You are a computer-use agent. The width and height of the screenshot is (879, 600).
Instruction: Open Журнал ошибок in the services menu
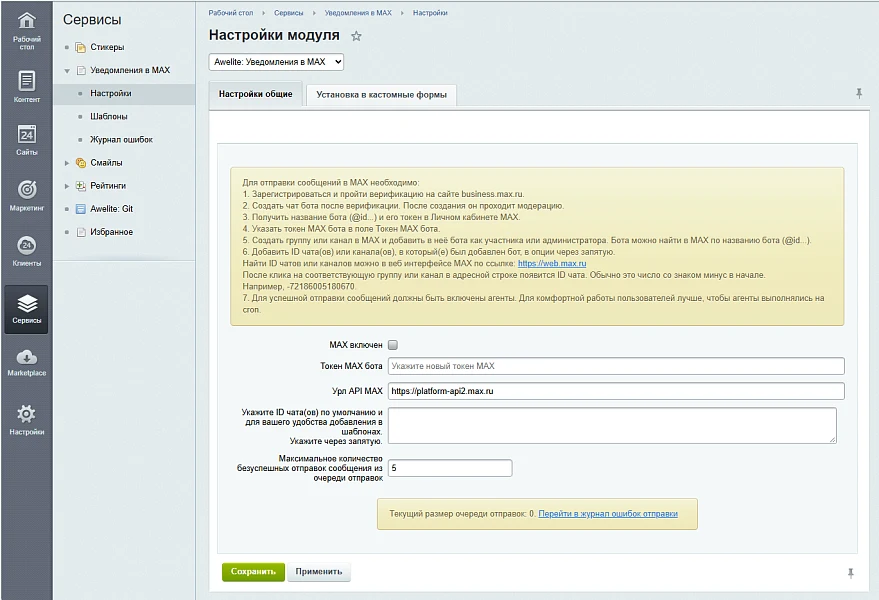click(x=122, y=139)
